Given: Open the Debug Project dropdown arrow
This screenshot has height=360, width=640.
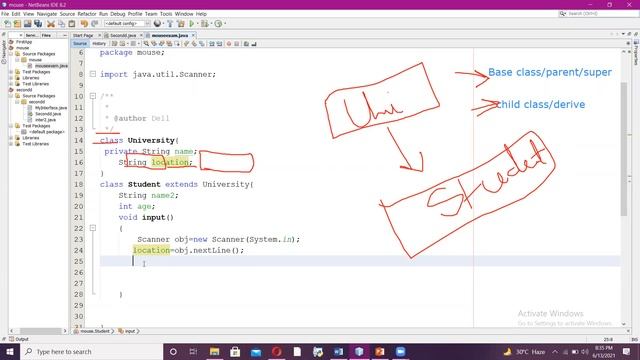Looking at the screenshot, I should click(211, 24).
